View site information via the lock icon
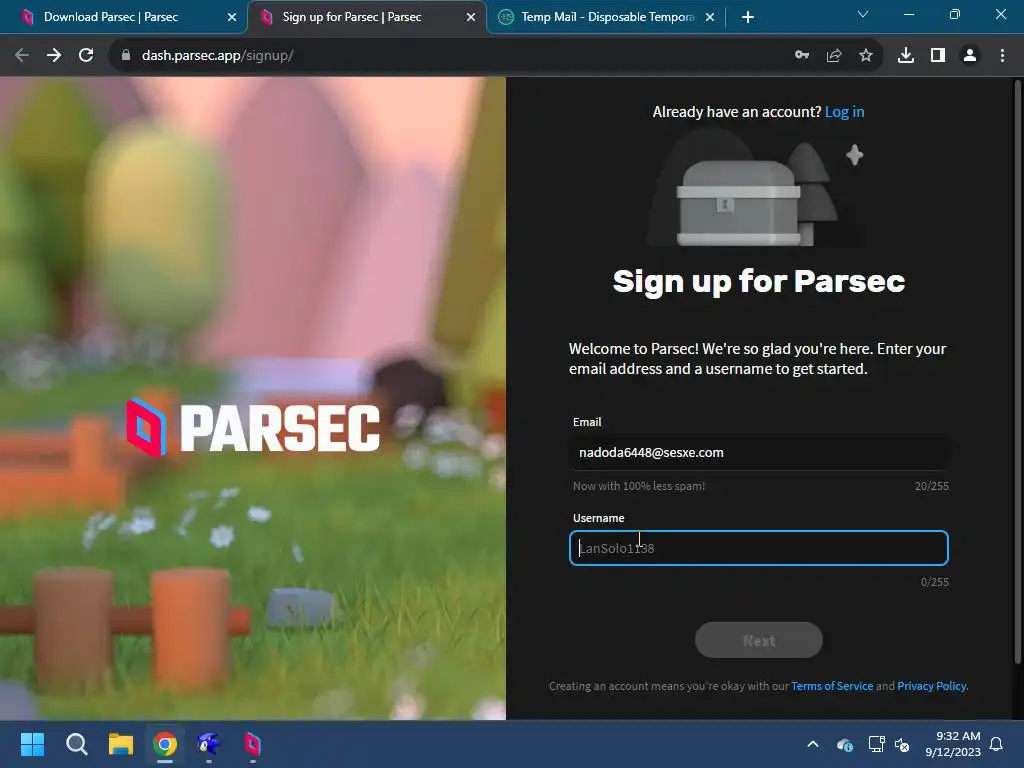The image size is (1024, 768). click(x=125, y=56)
